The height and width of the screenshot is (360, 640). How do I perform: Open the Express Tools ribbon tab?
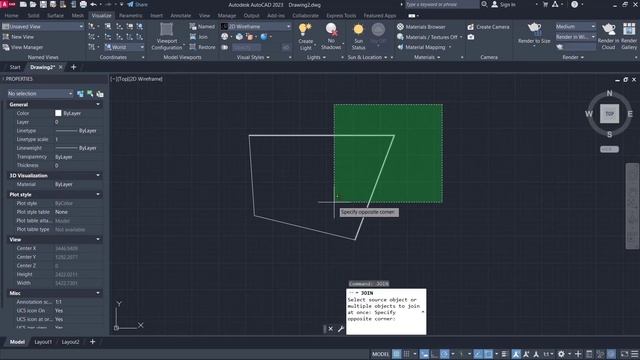341,16
